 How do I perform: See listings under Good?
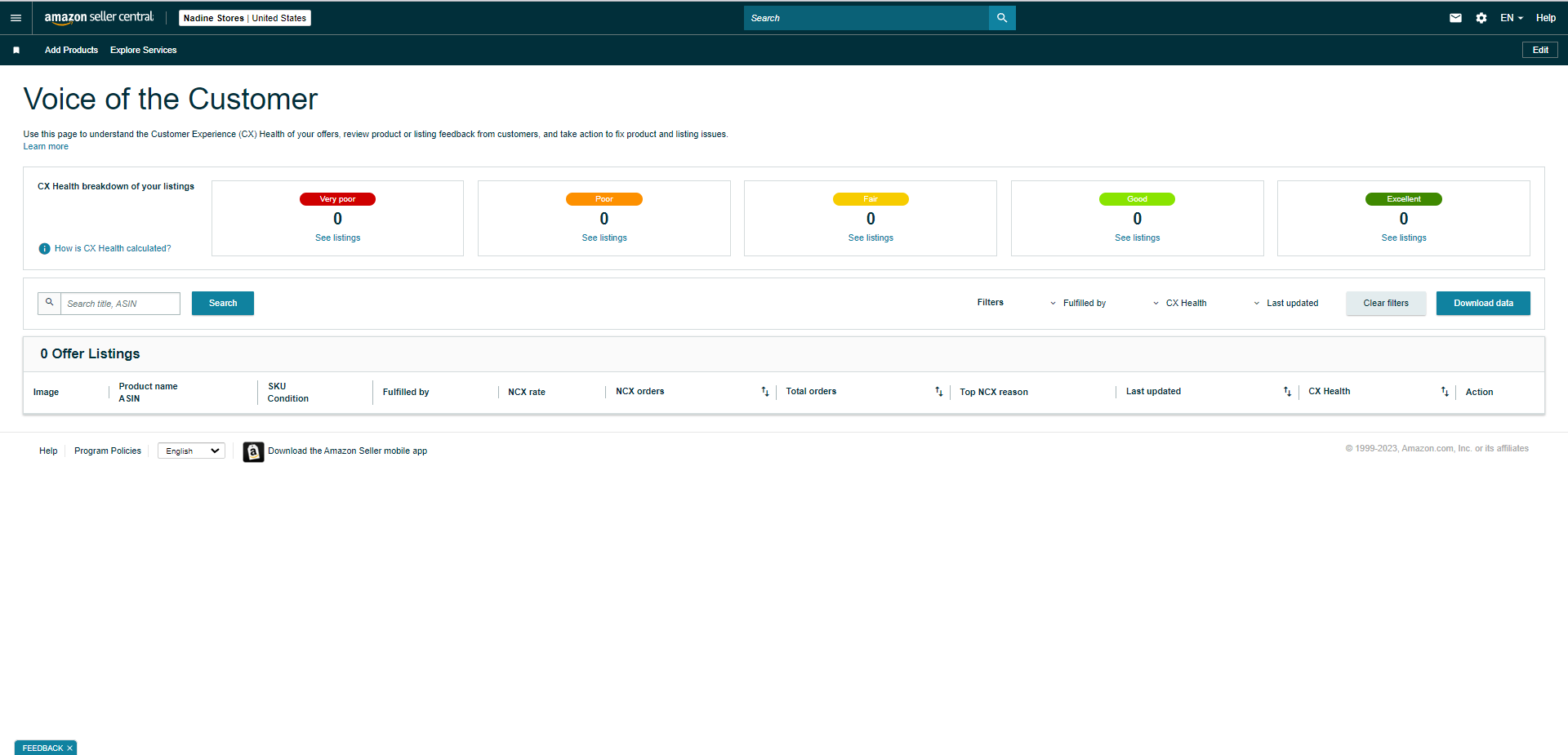pos(1137,238)
